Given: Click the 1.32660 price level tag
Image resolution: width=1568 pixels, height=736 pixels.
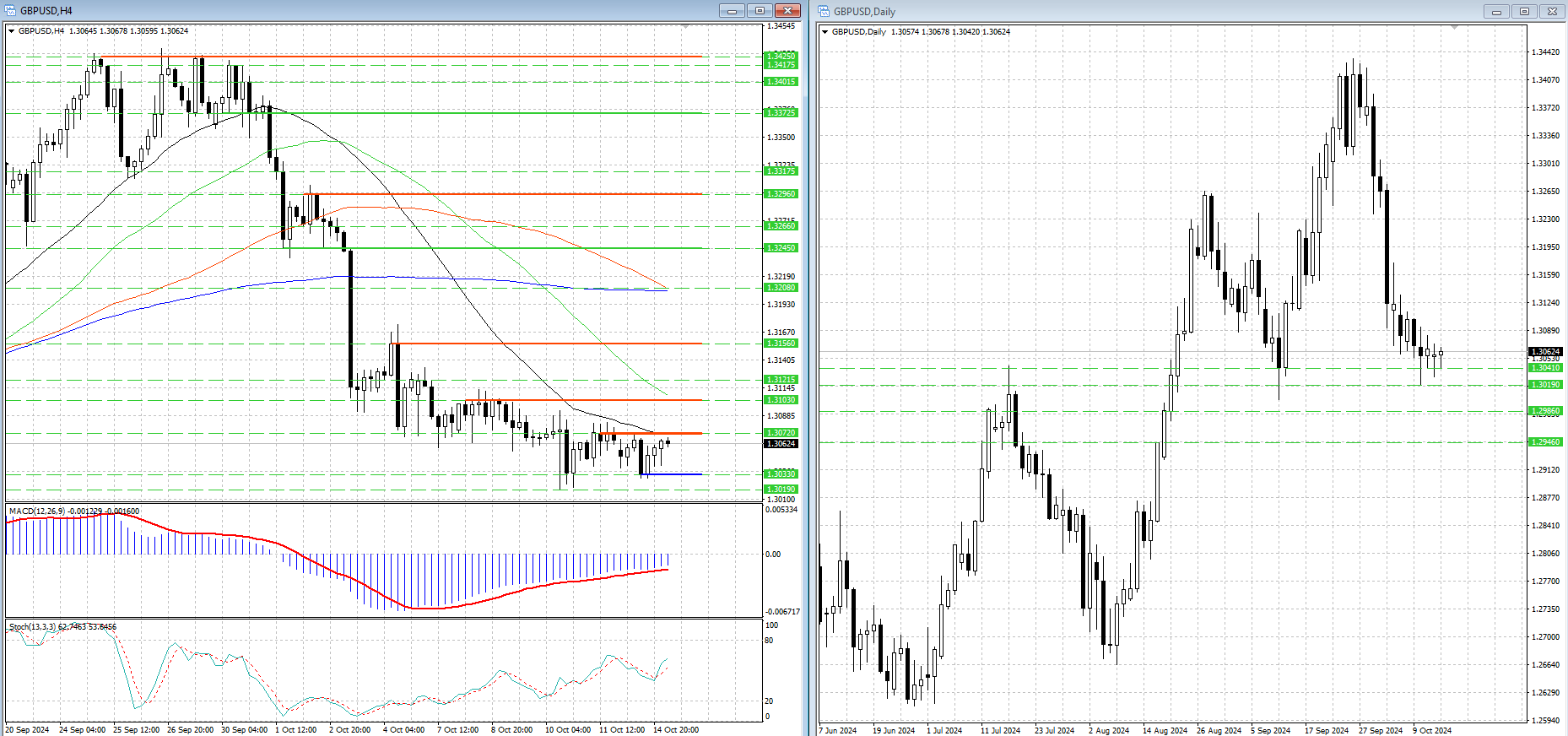Looking at the screenshot, I should [781, 226].
